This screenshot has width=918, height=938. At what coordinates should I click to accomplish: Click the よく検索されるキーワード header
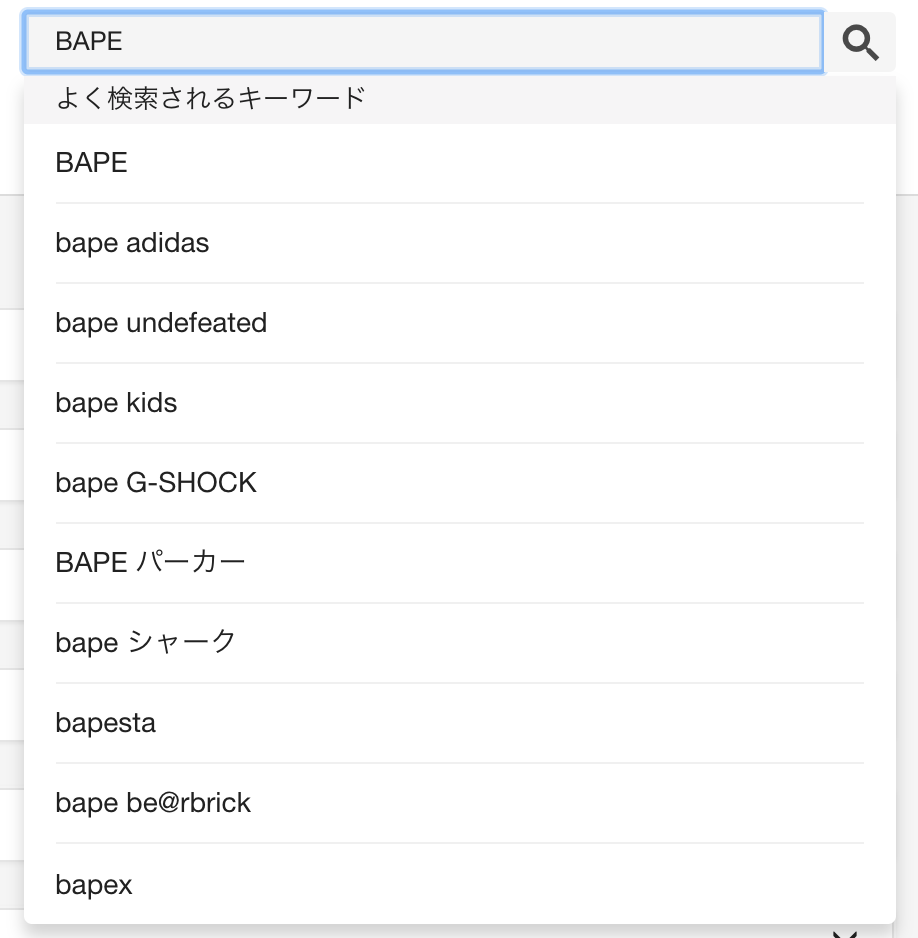211,99
